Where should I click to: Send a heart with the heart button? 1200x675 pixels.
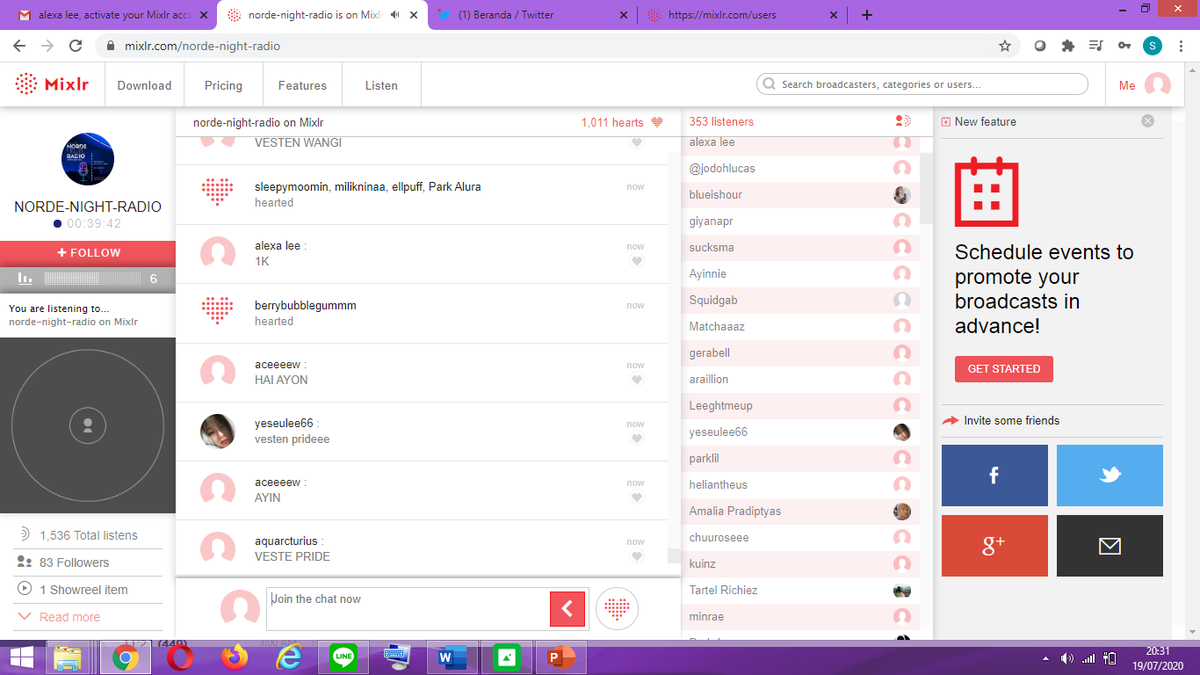(x=617, y=607)
